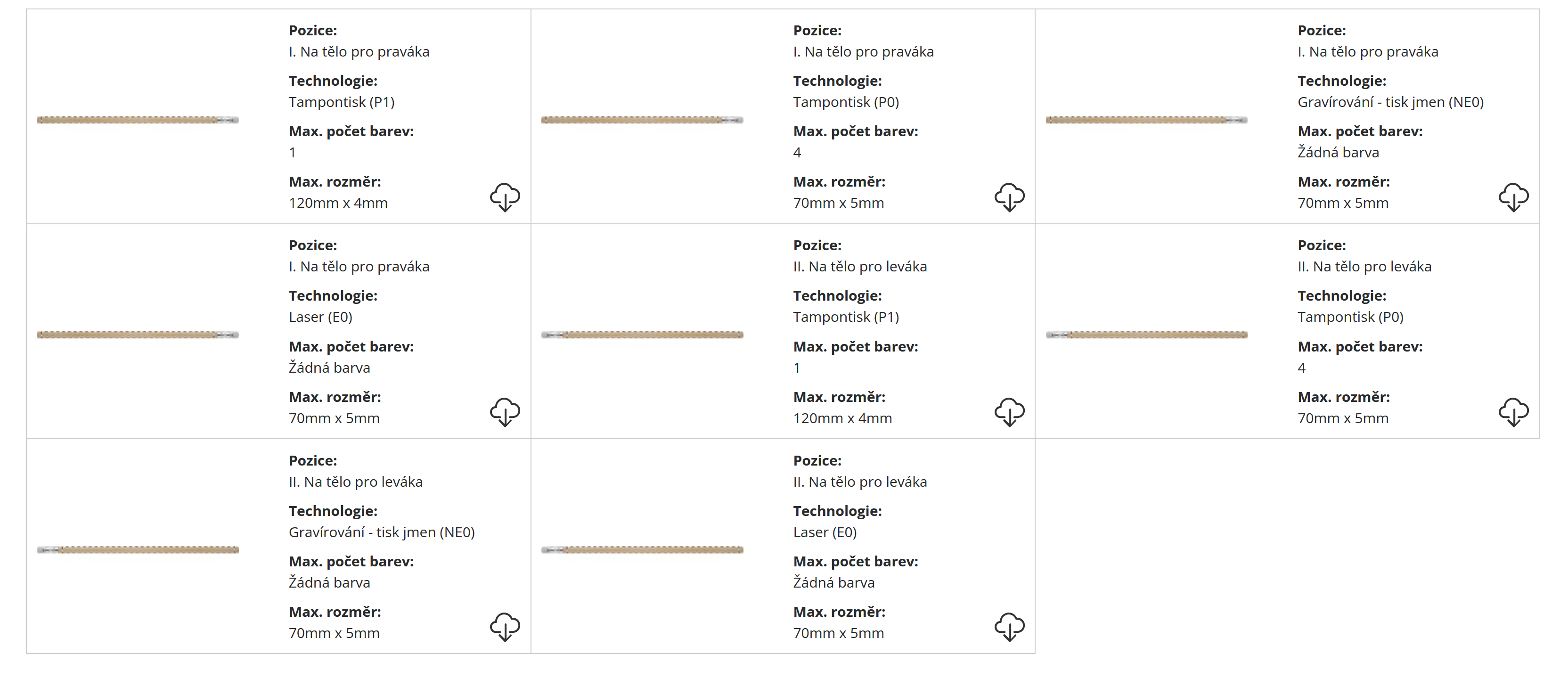
Task: Download left-handed Laser (E0) template
Action: click(1009, 627)
